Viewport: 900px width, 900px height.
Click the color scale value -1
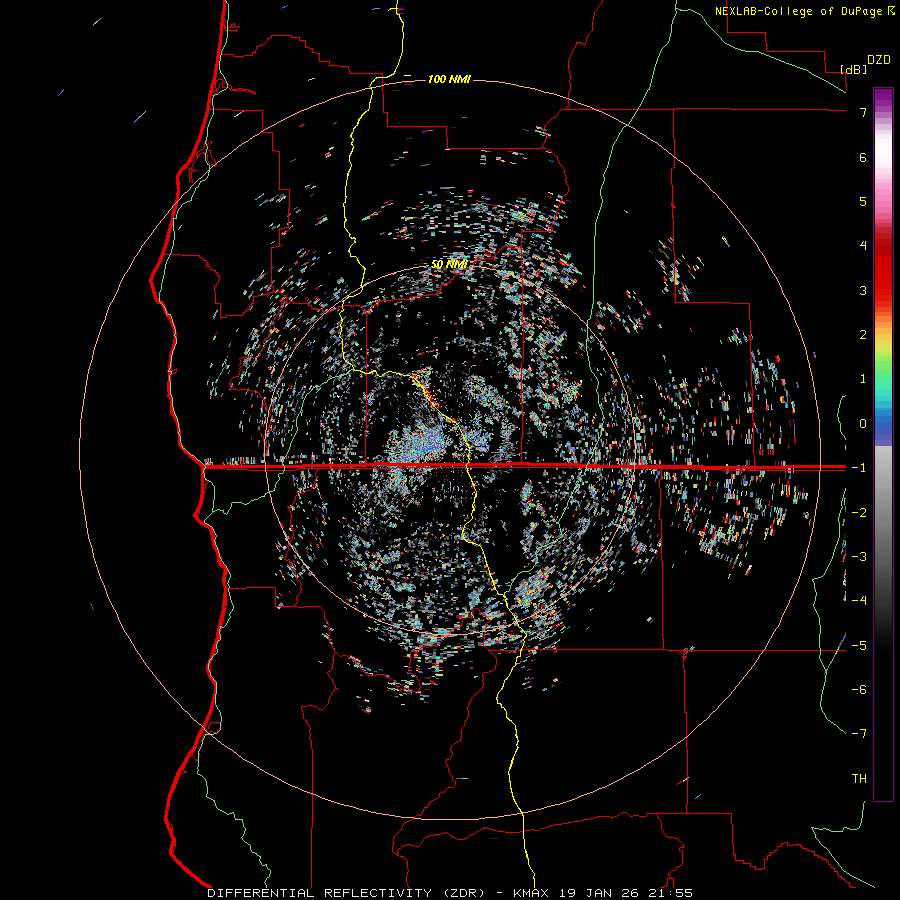pos(859,468)
